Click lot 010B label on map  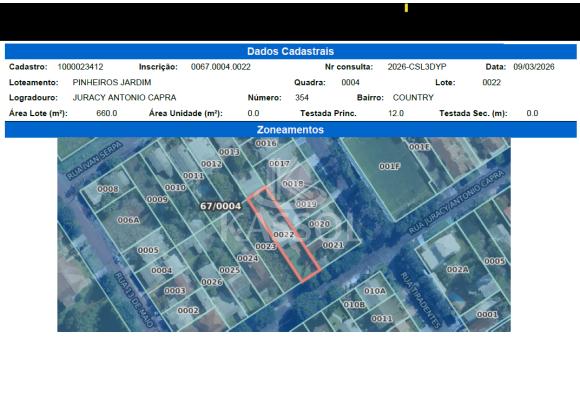pos(354,305)
